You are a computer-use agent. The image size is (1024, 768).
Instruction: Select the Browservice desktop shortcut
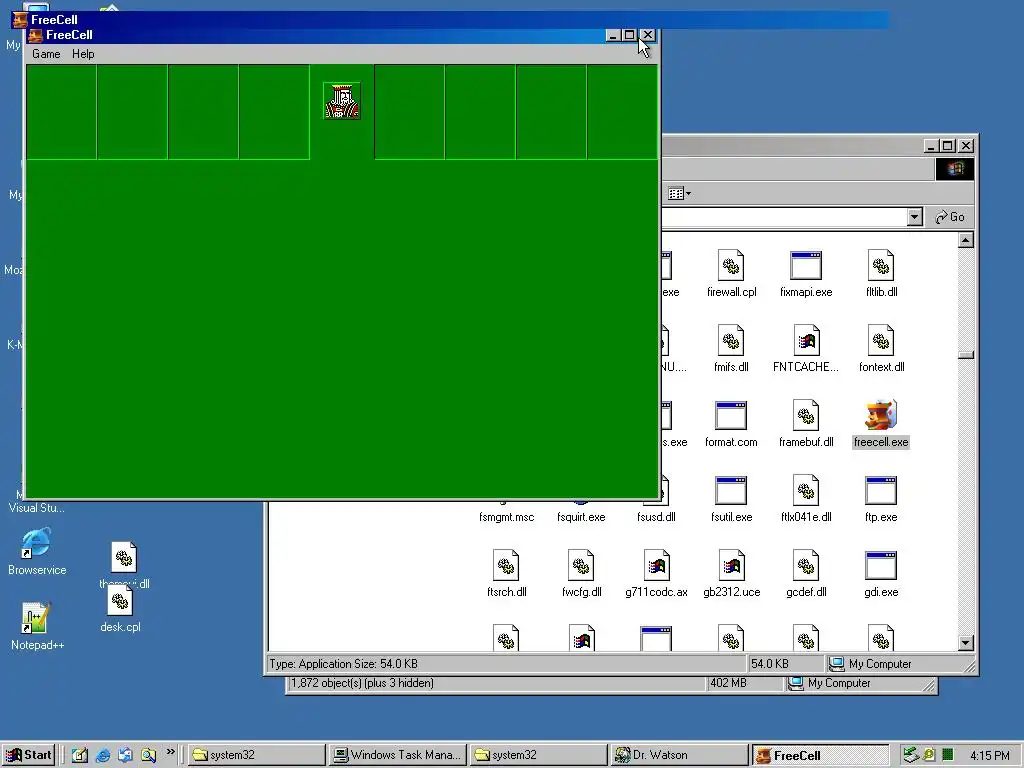tap(37, 552)
